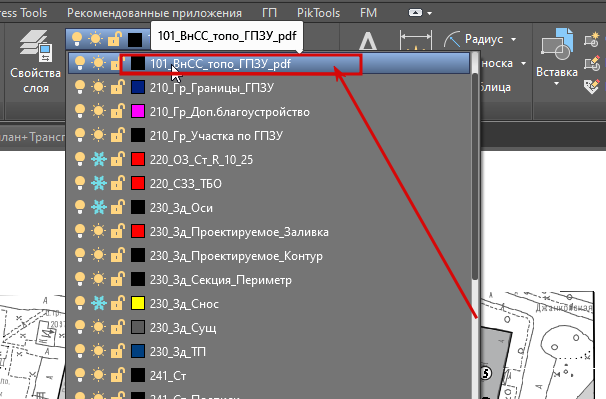
Task: Click red swatch of 220_ОЗ_Ст_R_10_25 layer
Action: click(138, 159)
